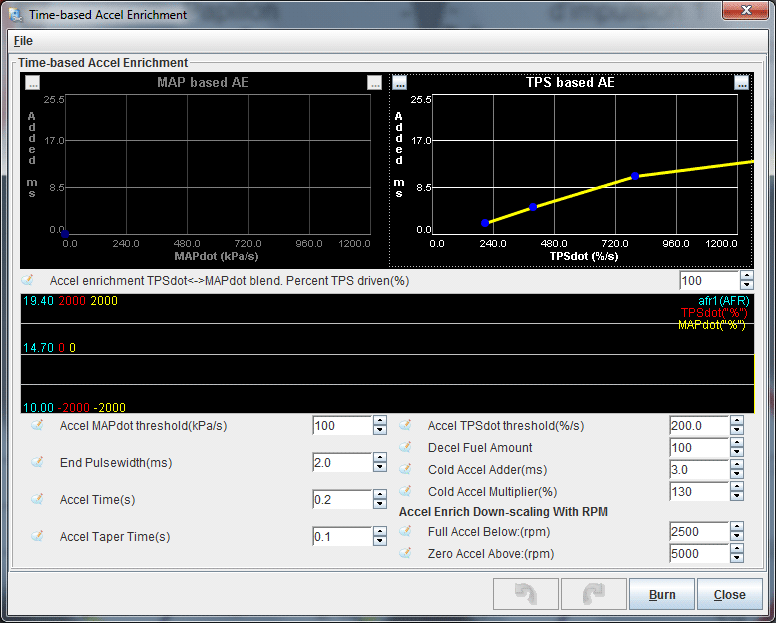Open top-left options button of TPS based AE graph
This screenshot has height=623, width=776.
(399, 83)
